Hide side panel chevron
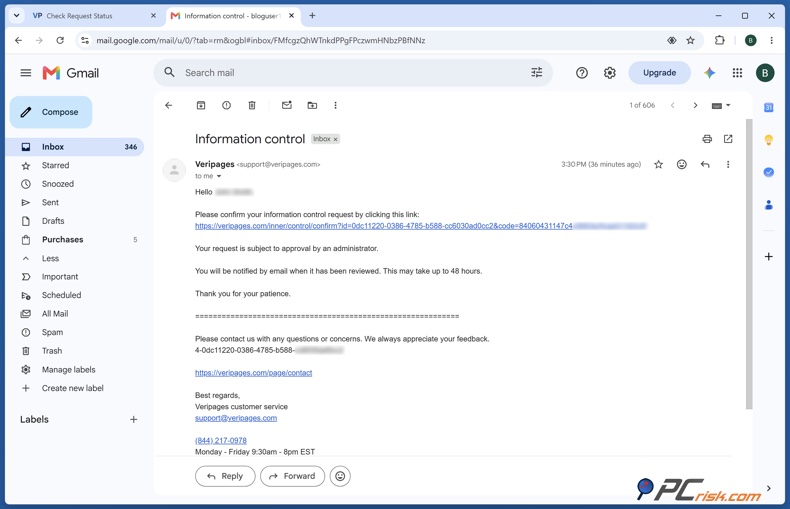This screenshot has height=509, width=790. tap(768, 488)
